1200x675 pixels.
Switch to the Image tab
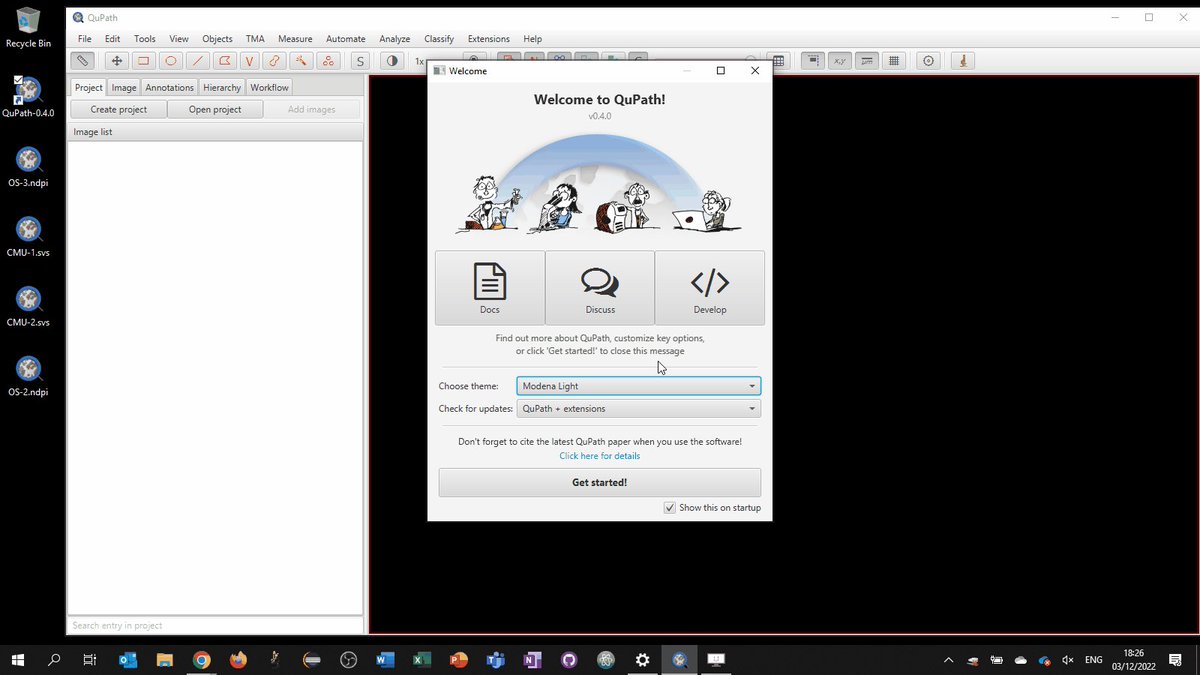(x=124, y=87)
